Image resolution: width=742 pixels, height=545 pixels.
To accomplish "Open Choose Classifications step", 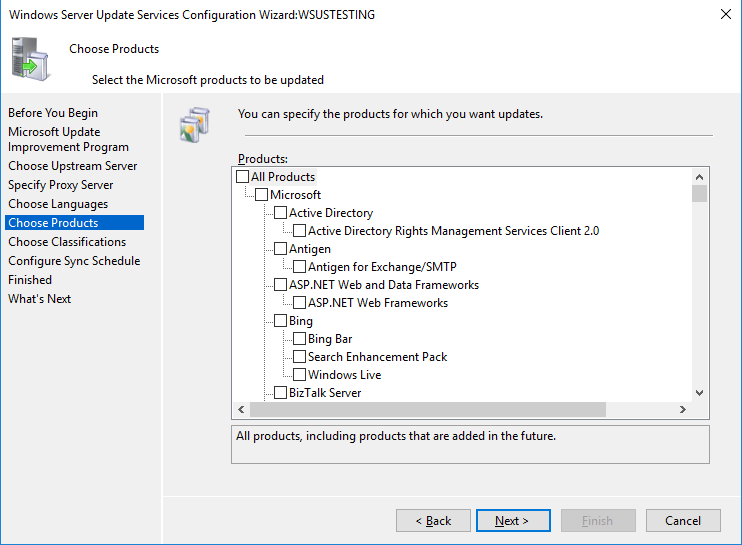I will pyautogui.click(x=67, y=242).
